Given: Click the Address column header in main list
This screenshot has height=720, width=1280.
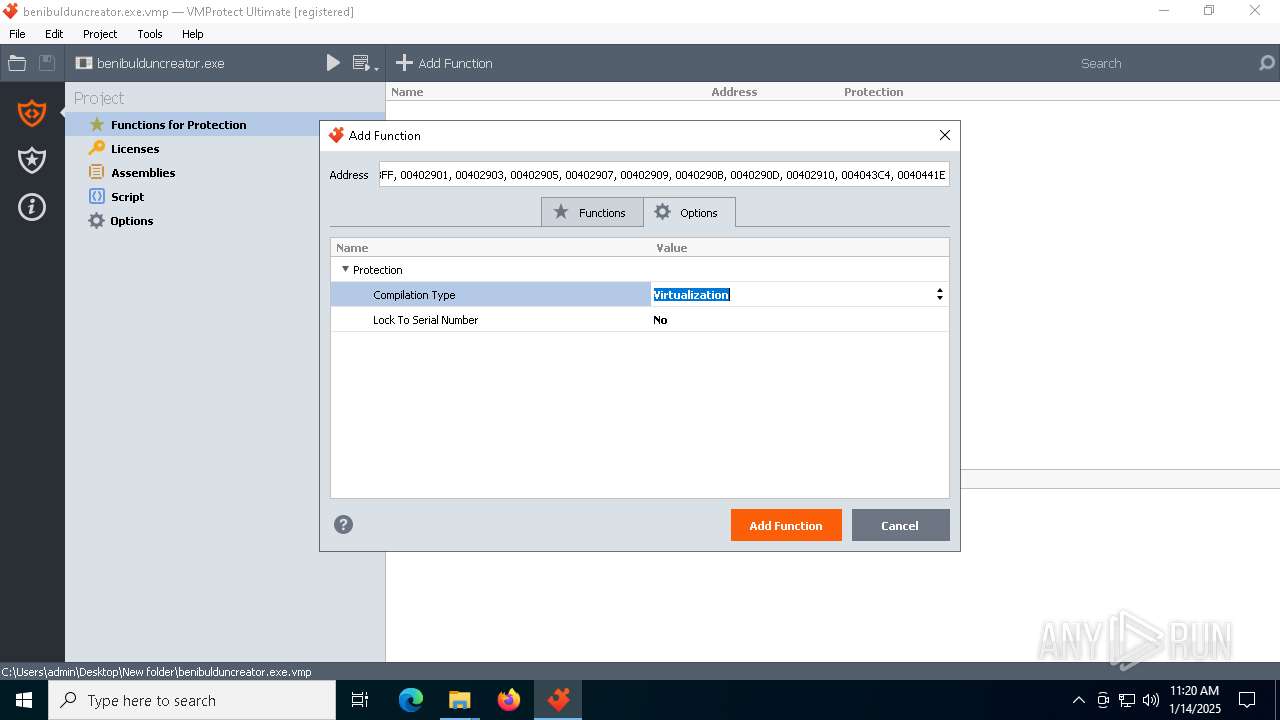Looking at the screenshot, I should tap(734, 92).
